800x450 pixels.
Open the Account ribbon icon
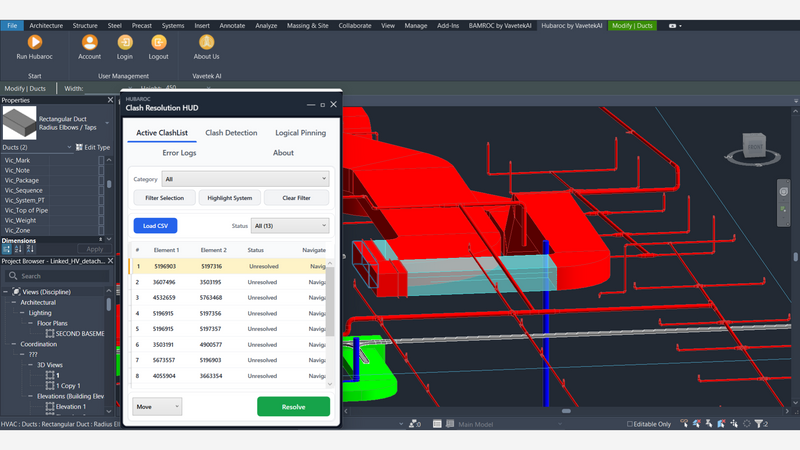point(89,42)
